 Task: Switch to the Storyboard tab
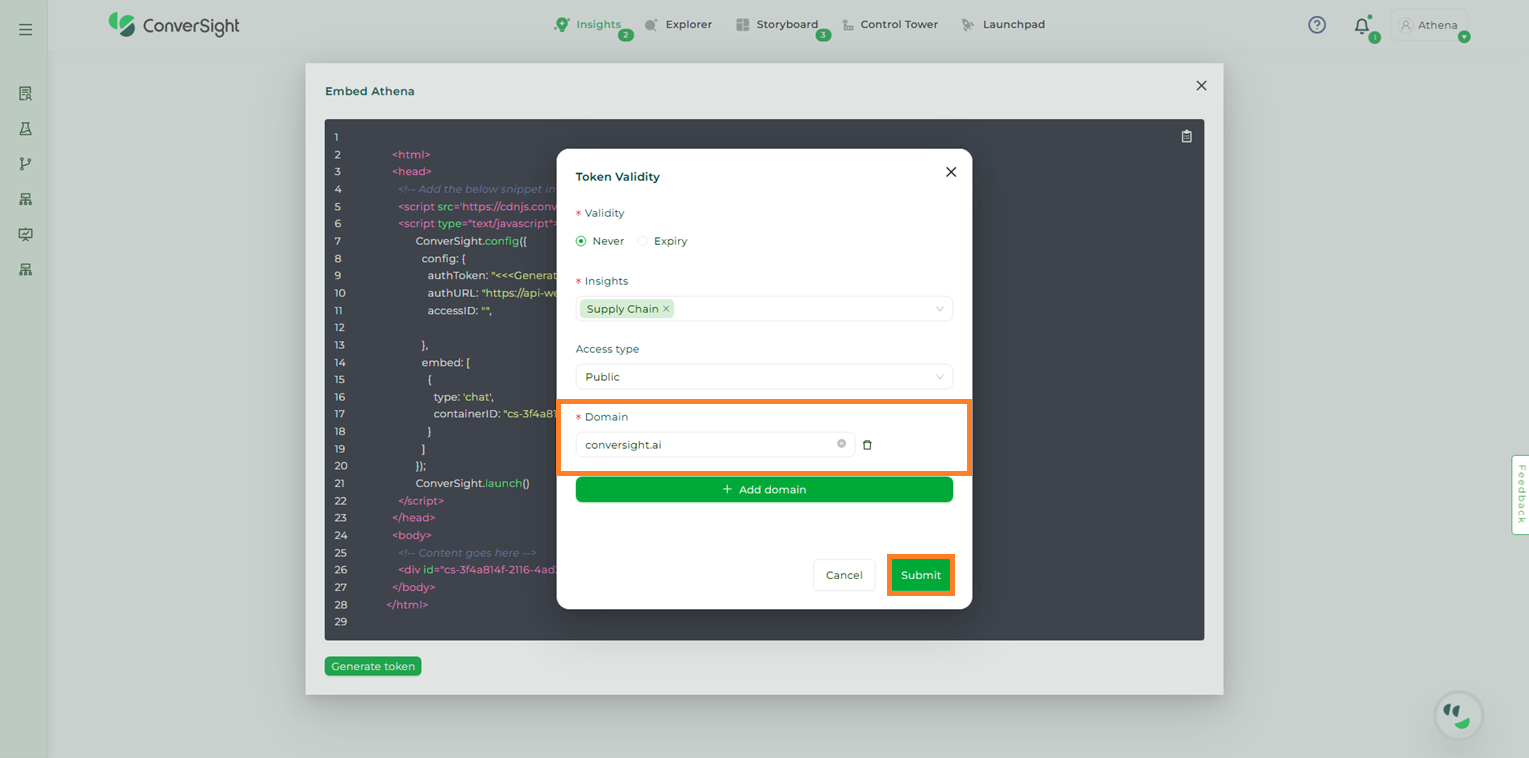[x=777, y=25]
